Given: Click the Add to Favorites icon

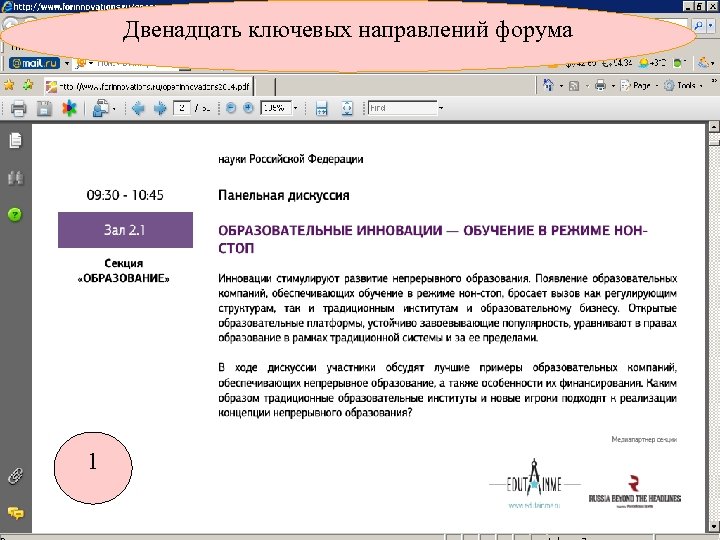Looking at the screenshot, I should point(28,85).
